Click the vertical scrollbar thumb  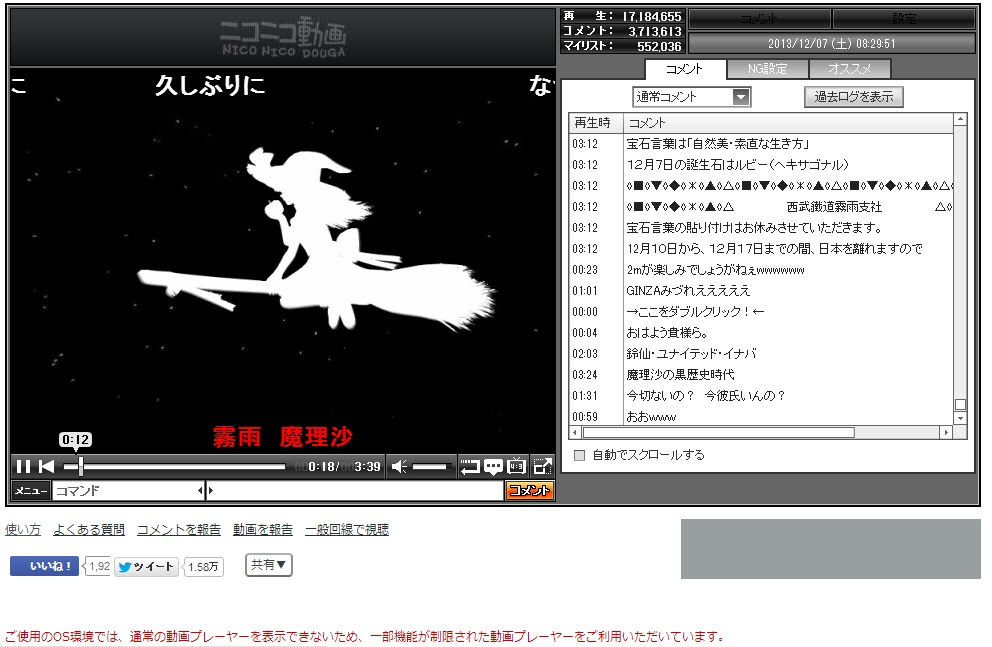click(960, 405)
